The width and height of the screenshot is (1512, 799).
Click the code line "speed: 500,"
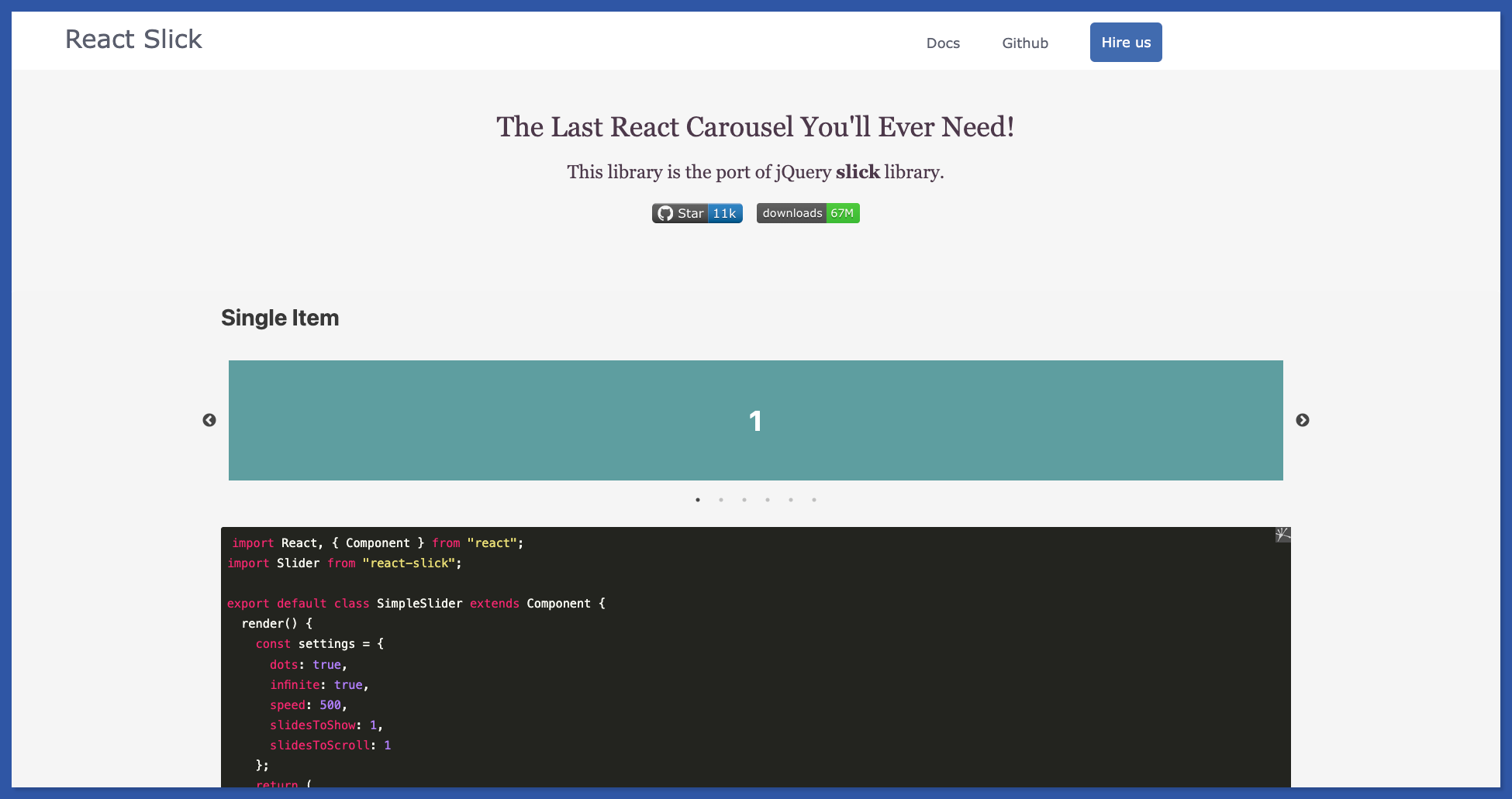click(x=309, y=705)
